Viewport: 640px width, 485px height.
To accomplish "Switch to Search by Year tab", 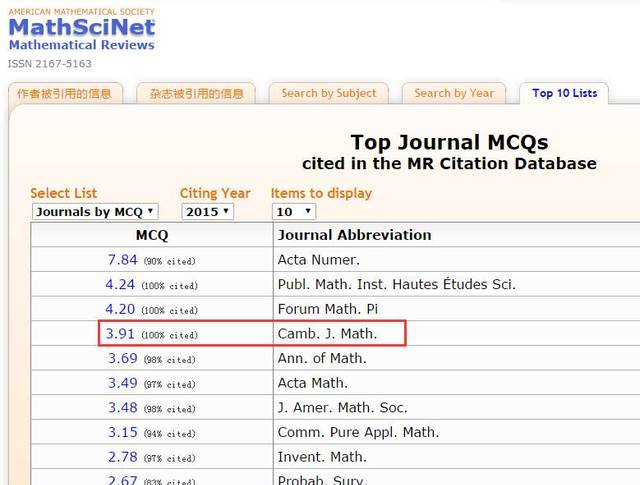I will click(454, 93).
